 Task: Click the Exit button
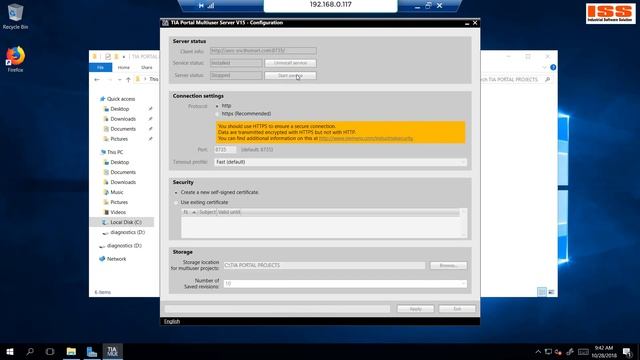457,309
